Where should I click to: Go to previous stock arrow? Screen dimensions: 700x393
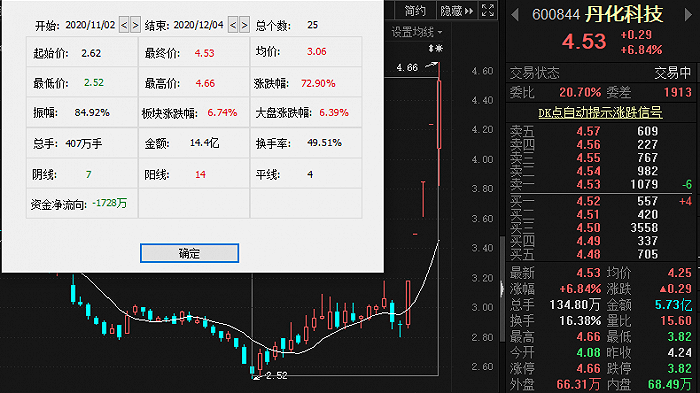[515, 15]
